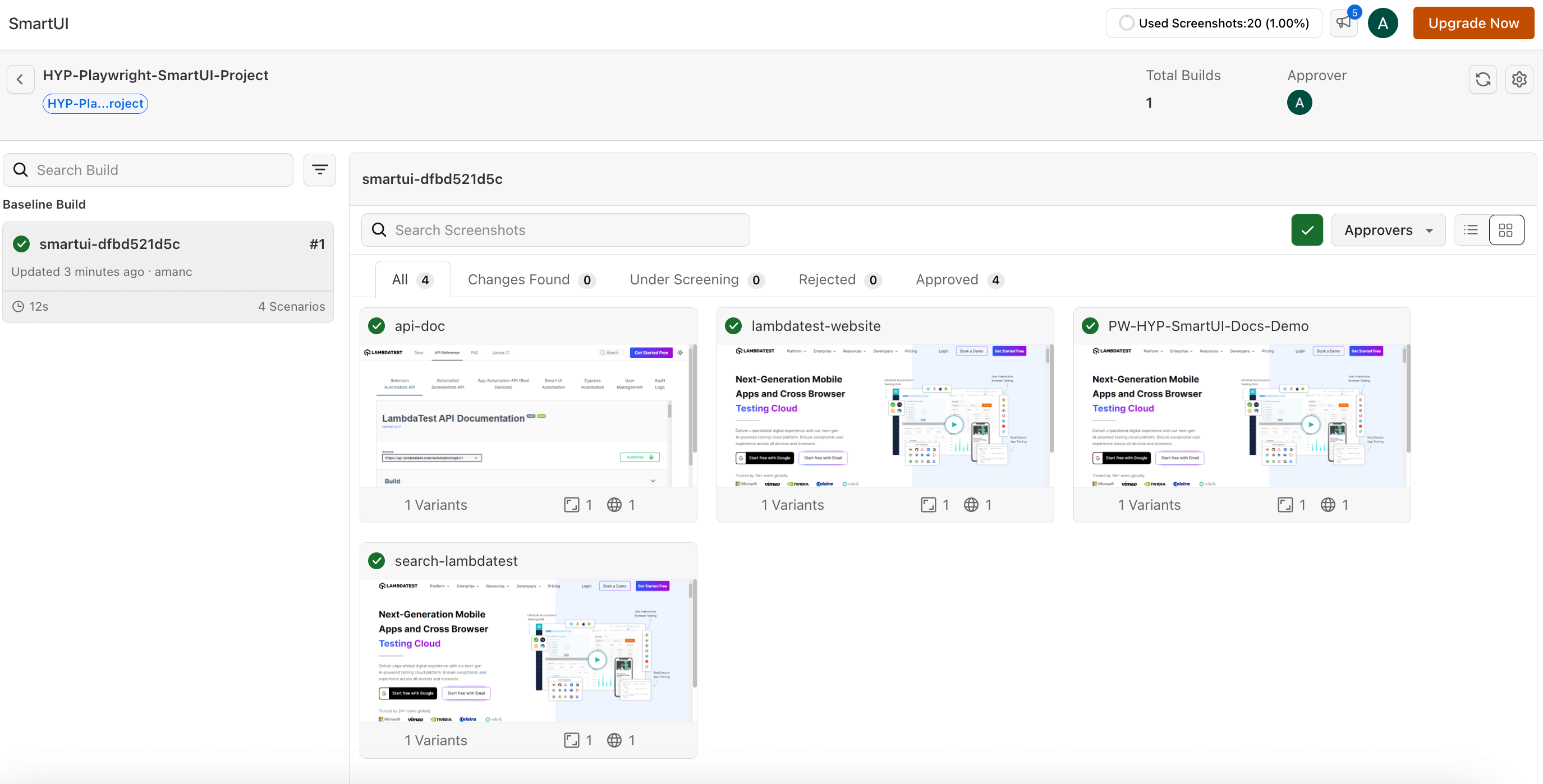Switch to list view layout icon

pyautogui.click(x=1471, y=229)
